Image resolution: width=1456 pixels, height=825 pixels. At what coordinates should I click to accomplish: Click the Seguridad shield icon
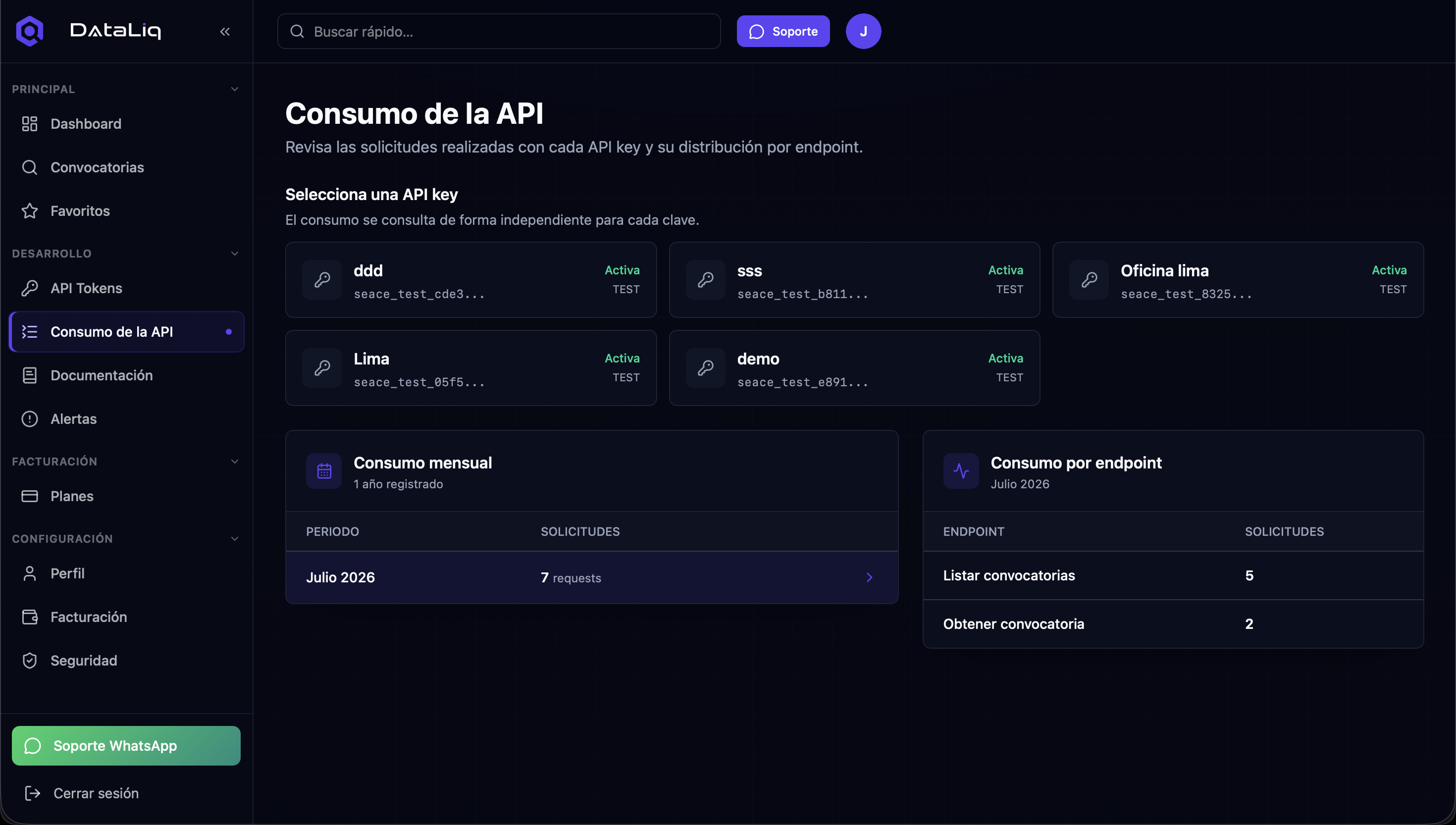coord(29,660)
